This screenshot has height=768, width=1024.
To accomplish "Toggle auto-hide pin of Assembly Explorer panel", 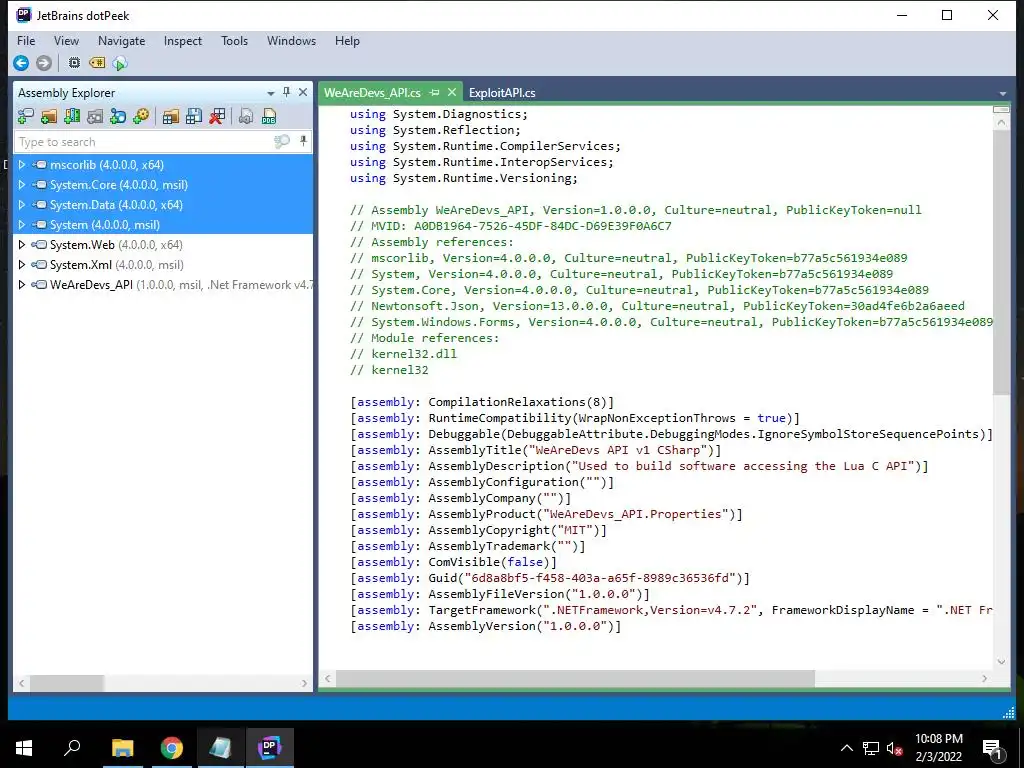I will click(x=286, y=92).
